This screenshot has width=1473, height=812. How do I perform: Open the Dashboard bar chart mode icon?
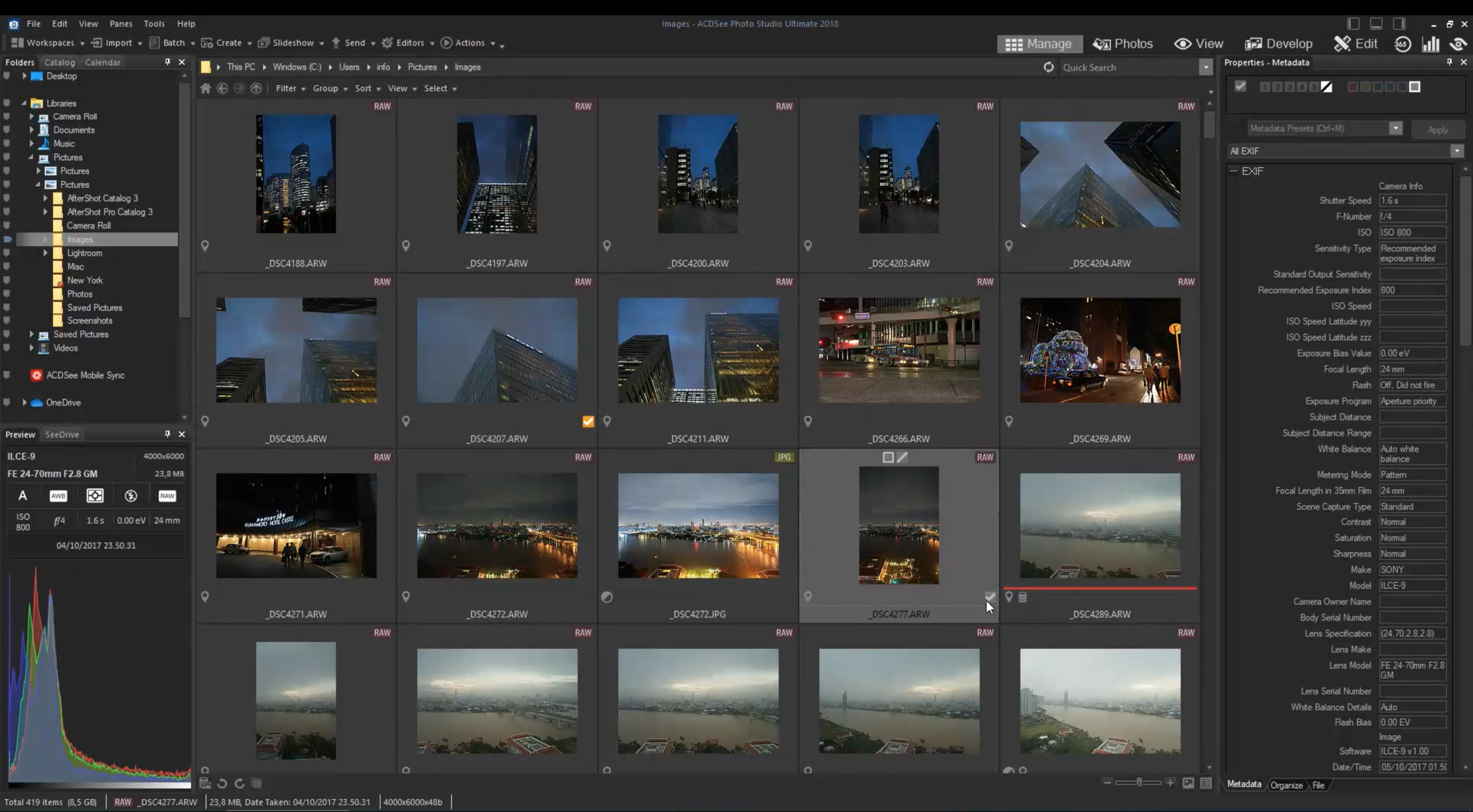point(1431,44)
